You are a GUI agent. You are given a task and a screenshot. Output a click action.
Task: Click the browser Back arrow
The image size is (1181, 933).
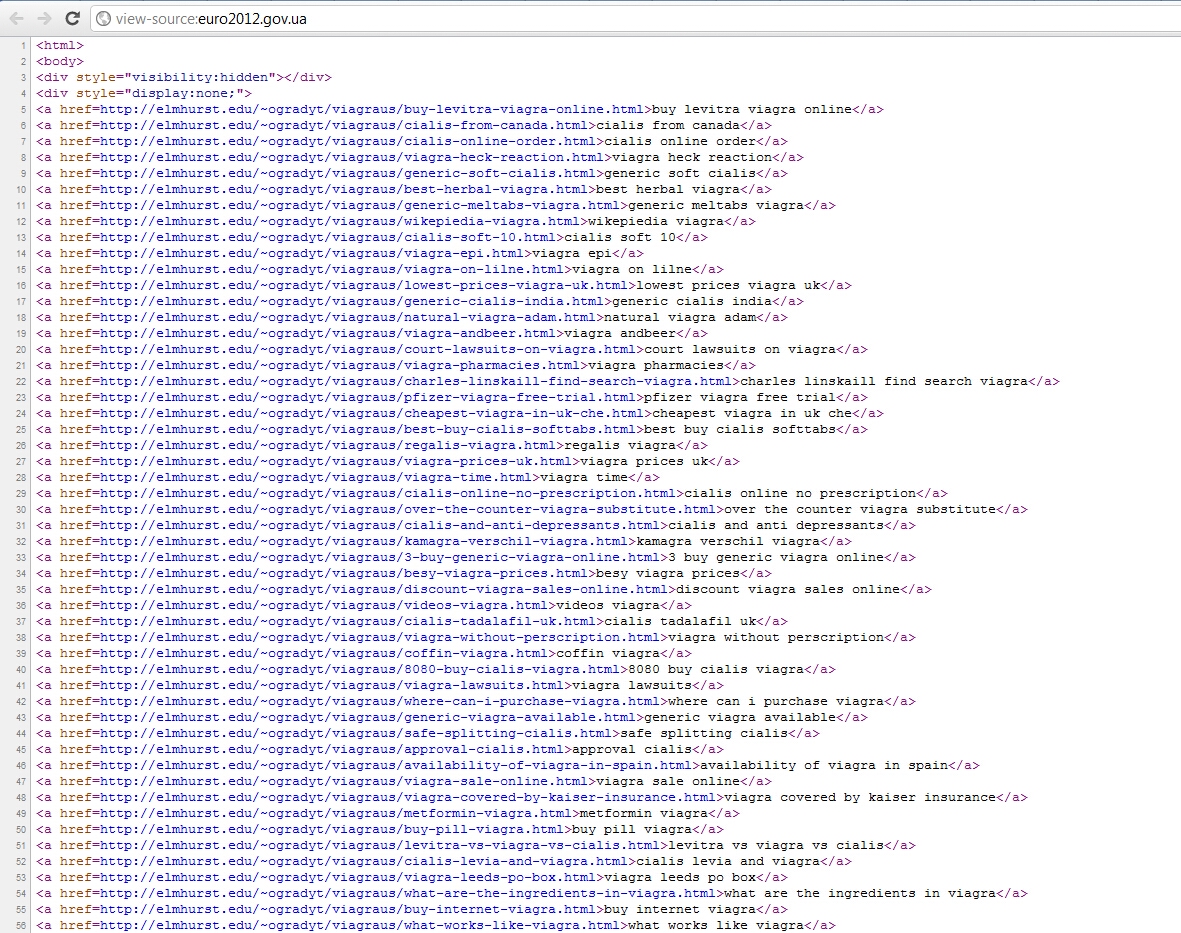pos(17,19)
